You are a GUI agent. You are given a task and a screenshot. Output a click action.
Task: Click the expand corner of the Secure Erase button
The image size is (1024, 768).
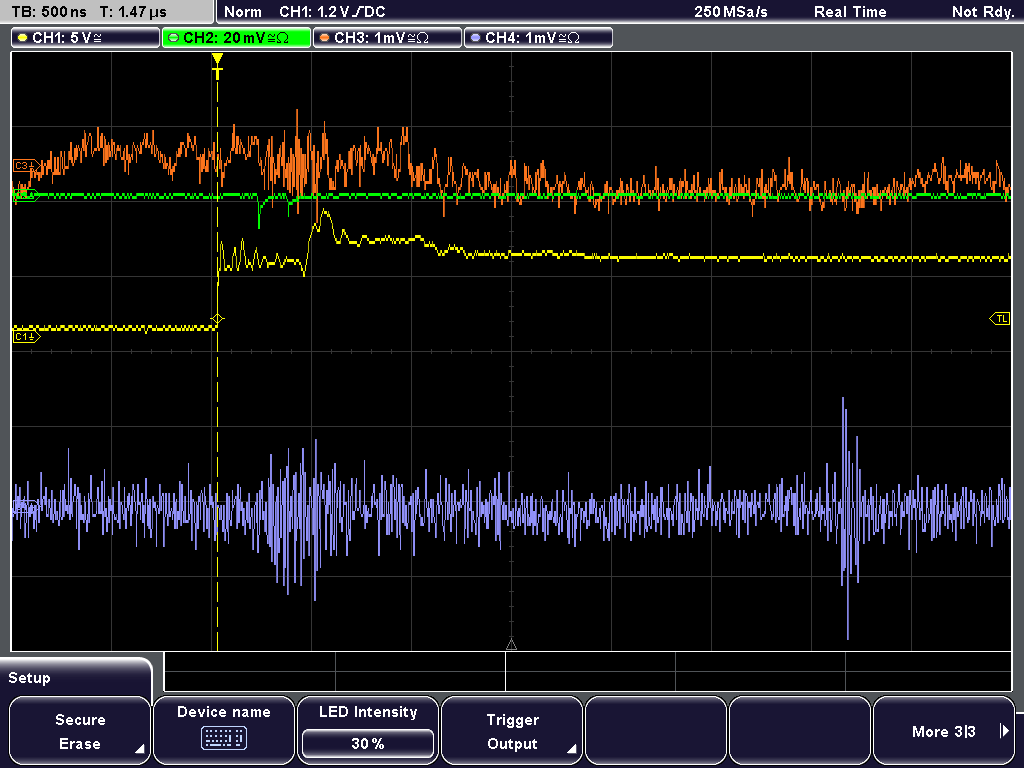click(140, 749)
